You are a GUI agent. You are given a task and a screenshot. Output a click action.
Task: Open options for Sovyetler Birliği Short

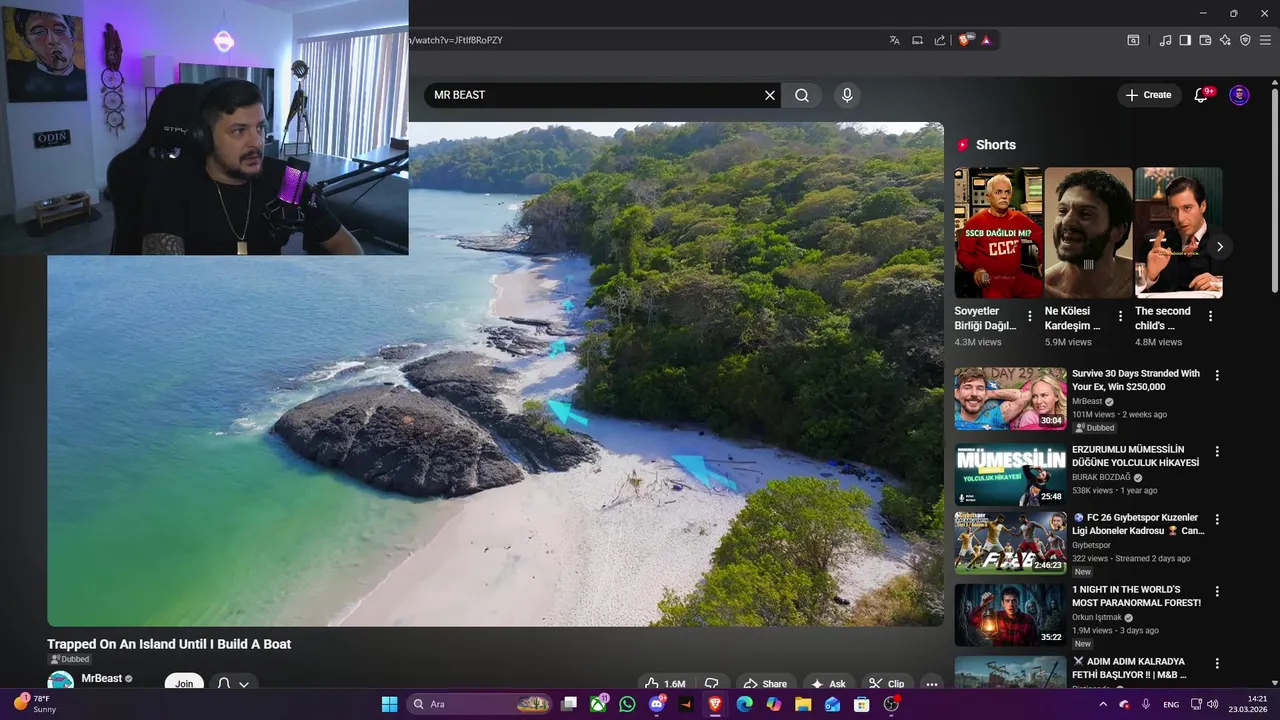click(1030, 316)
